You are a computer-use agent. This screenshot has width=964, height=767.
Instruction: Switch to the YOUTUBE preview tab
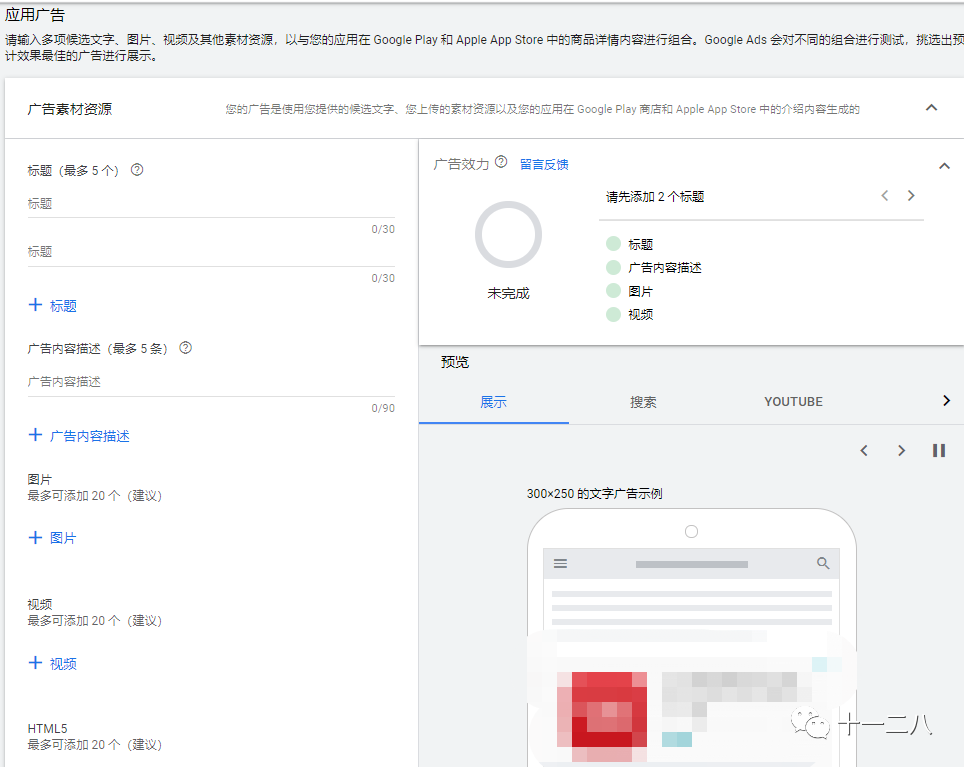click(792, 401)
